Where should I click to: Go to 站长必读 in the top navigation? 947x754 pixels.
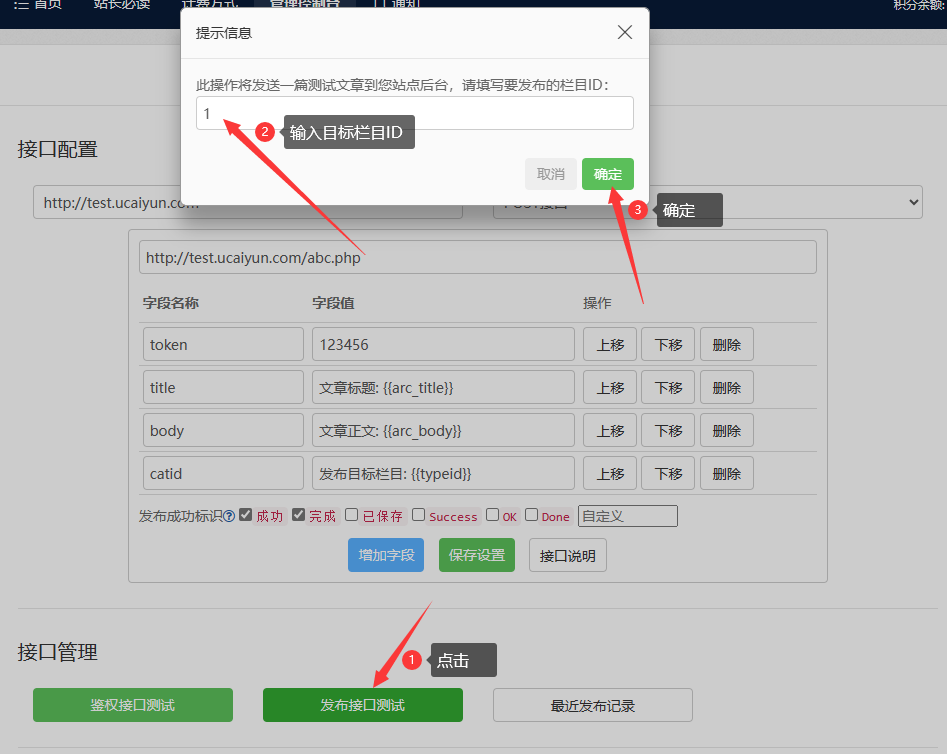tap(121, 4)
